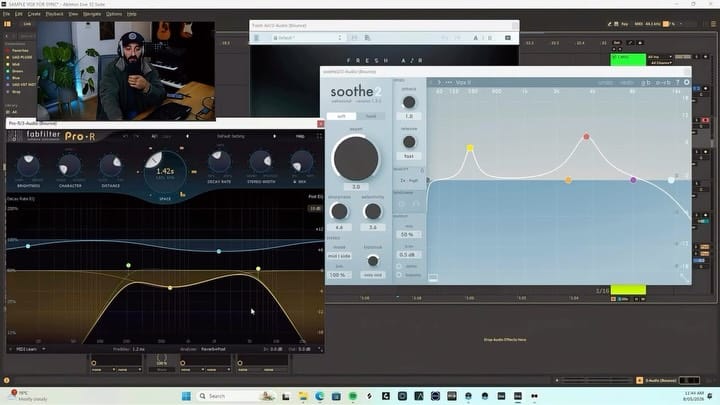Image resolution: width=720 pixels, height=405 pixels.
Task: Open Pro-R Default Setting preset selector
Action: point(231,136)
